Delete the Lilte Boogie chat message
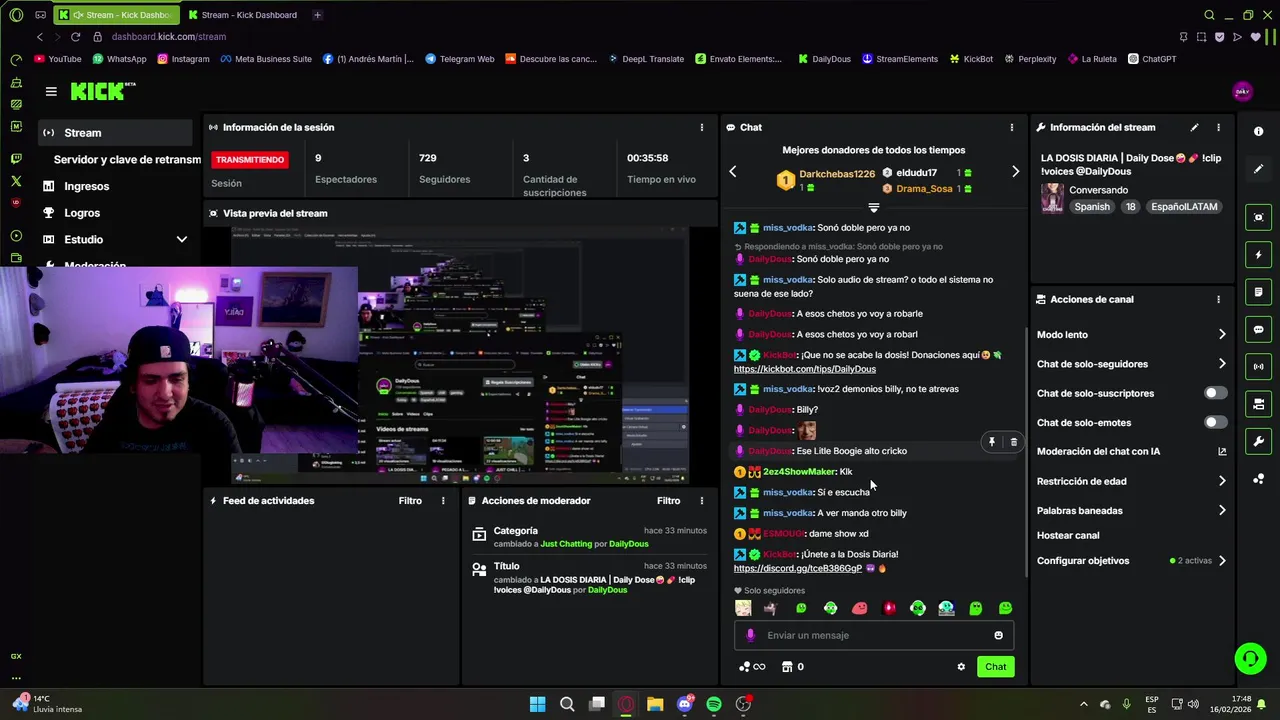The height and width of the screenshot is (720, 1280). pyautogui.click(x=1013, y=442)
